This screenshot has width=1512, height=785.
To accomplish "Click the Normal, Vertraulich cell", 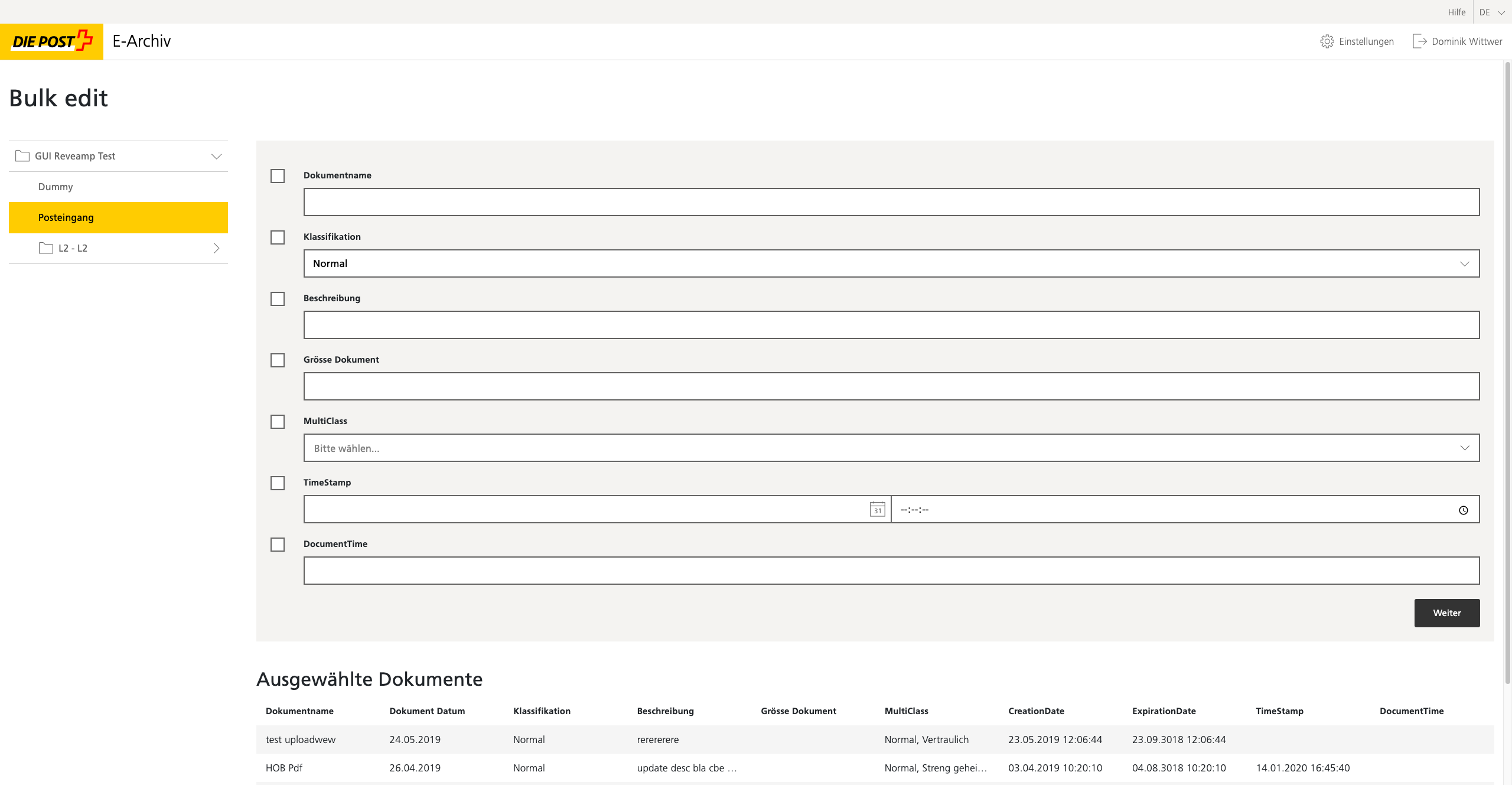I will coord(927,740).
